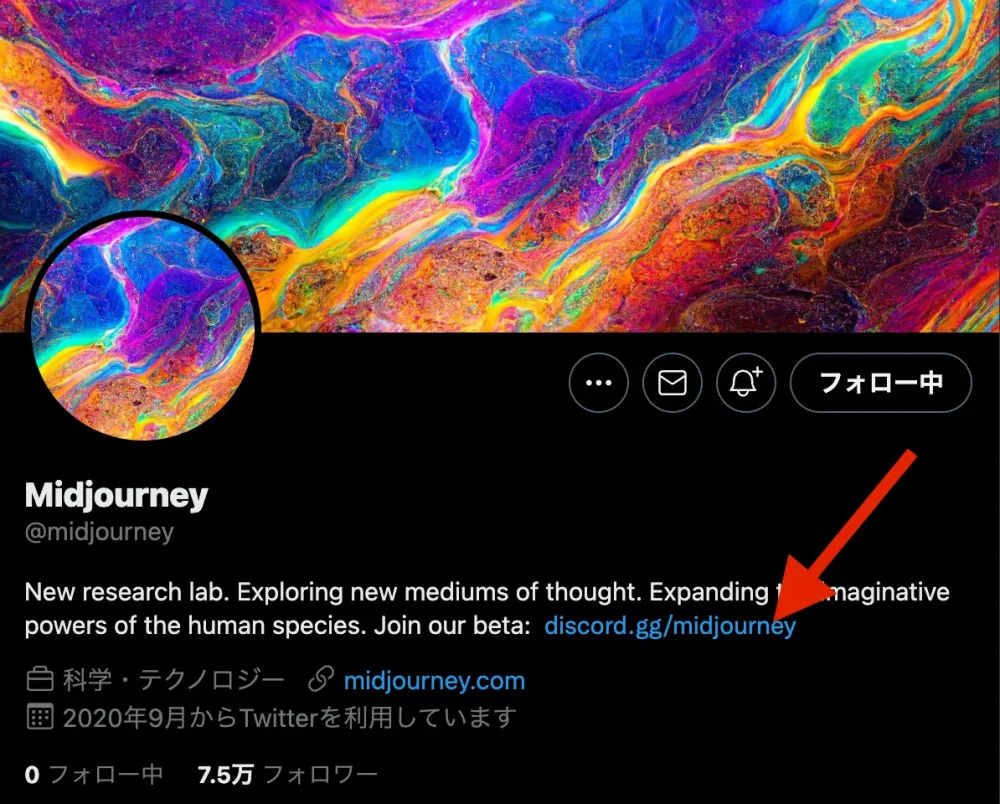Open the discord.gg/midjourney link
This screenshot has width=1000, height=804.
[670, 625]
